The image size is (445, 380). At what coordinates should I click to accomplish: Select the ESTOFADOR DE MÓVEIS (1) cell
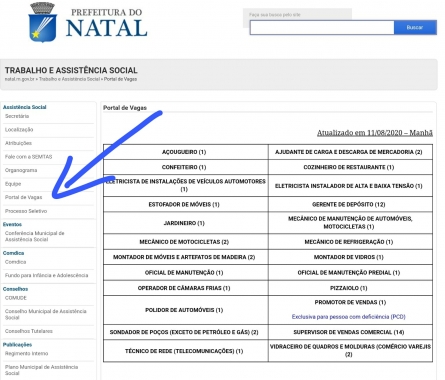point(186,204)
